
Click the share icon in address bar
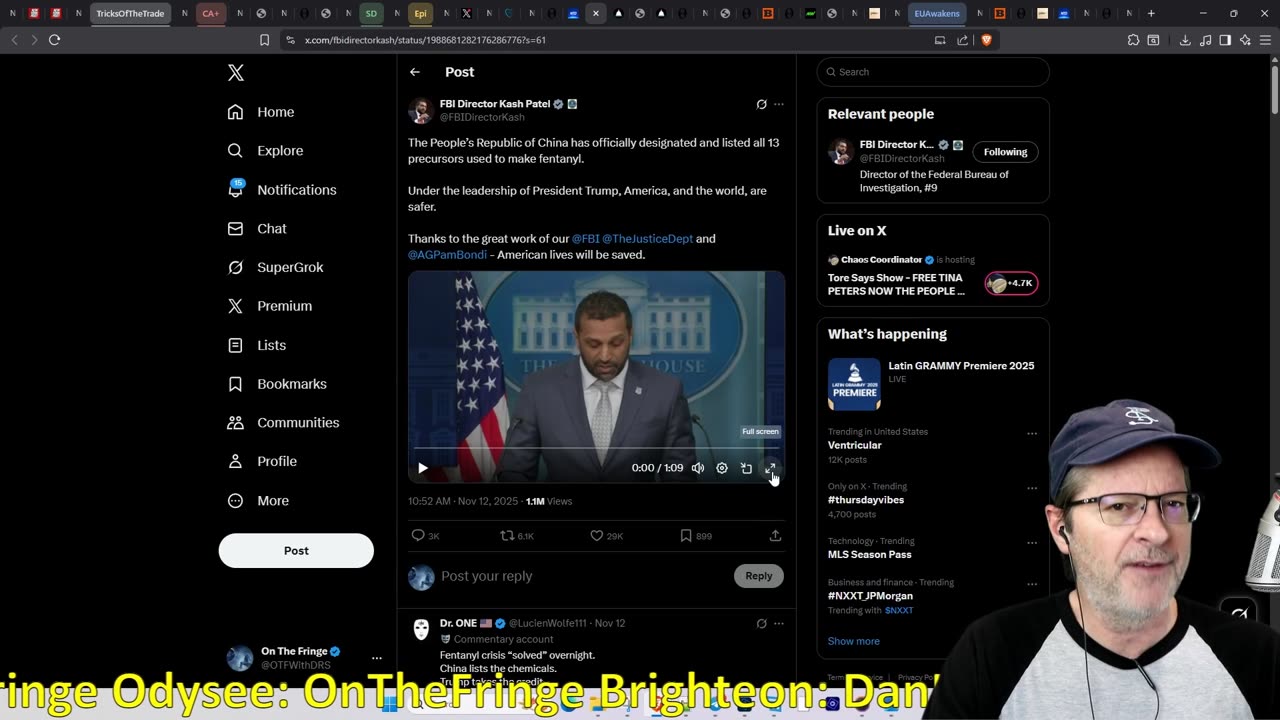[x=962, y=40]
